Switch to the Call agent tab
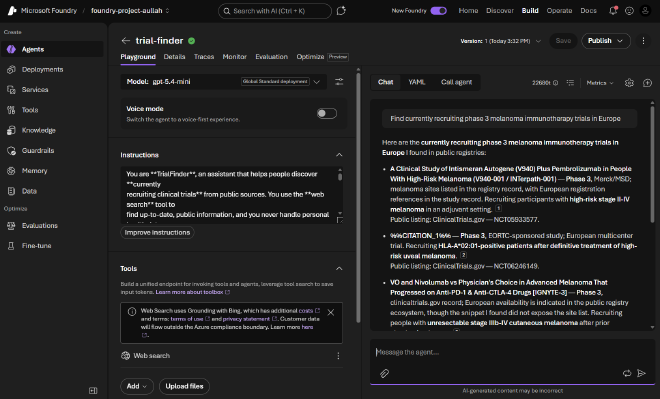 (456, 82)
